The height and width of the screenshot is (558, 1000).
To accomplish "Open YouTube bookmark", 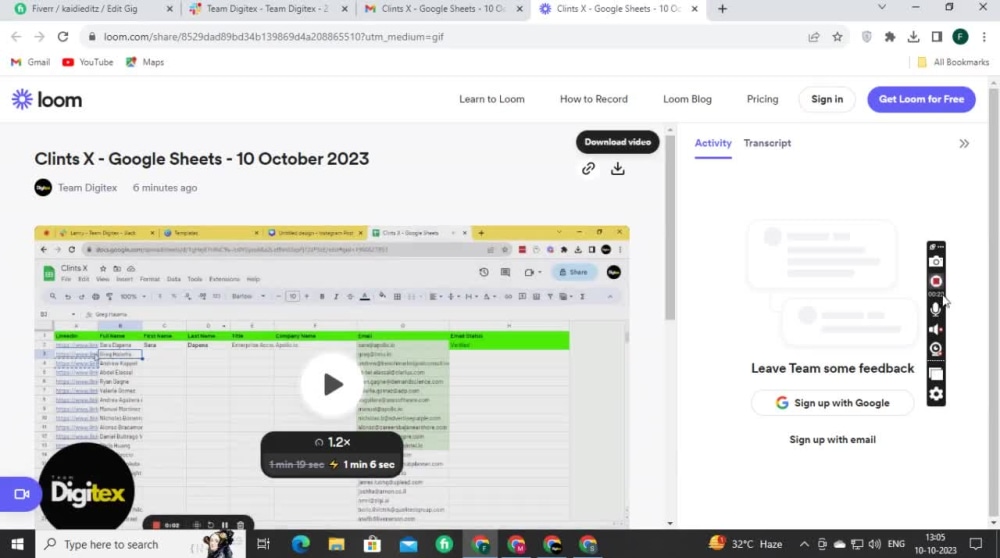I will [88, 62].
